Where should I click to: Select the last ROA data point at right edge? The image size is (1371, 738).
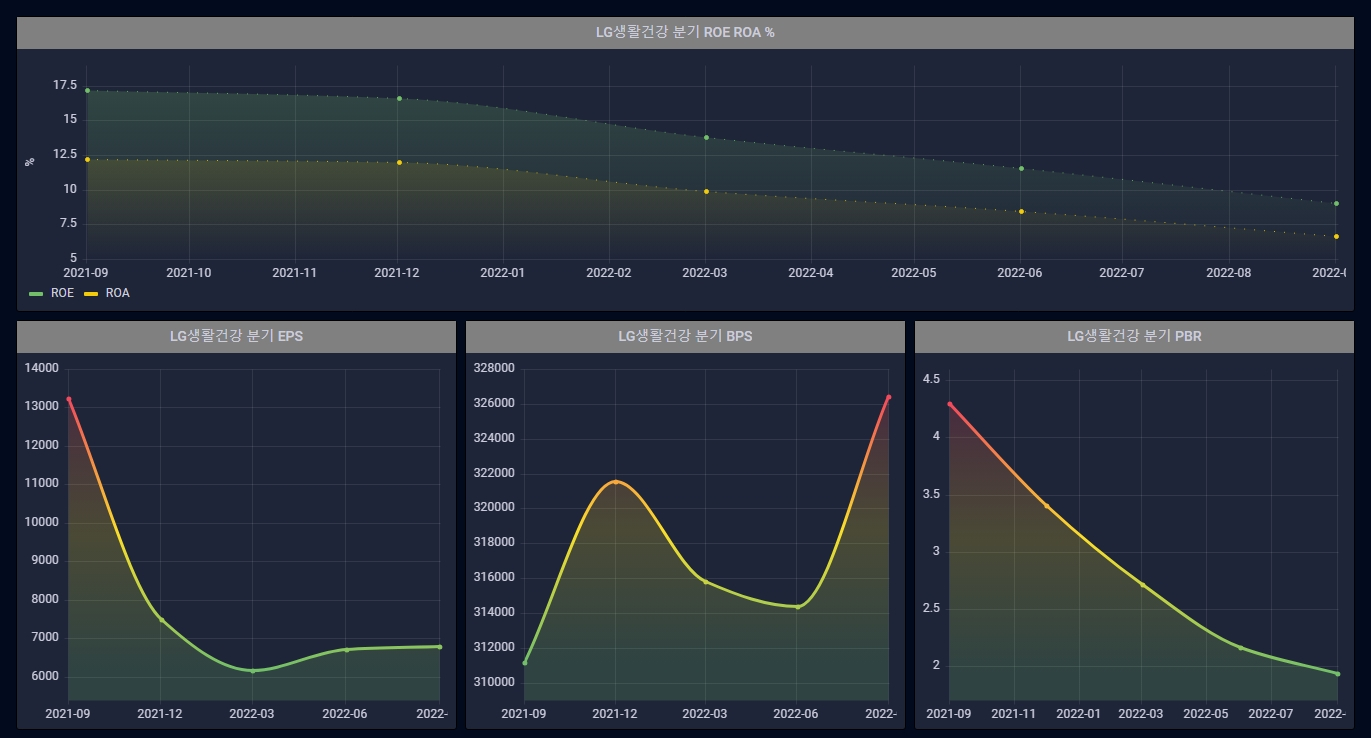(1336, 236)
